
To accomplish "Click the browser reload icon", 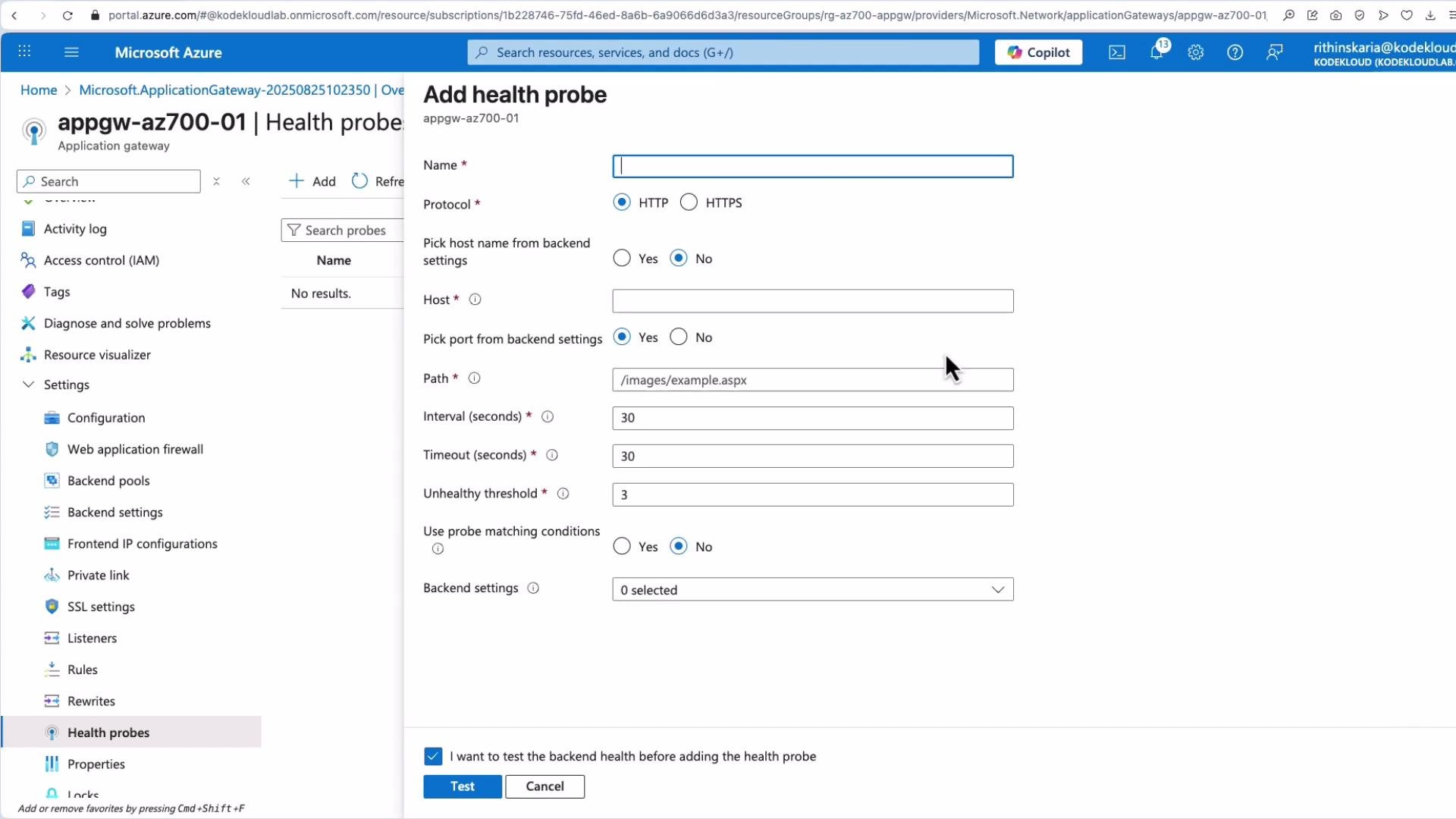I will pos(67,15).
